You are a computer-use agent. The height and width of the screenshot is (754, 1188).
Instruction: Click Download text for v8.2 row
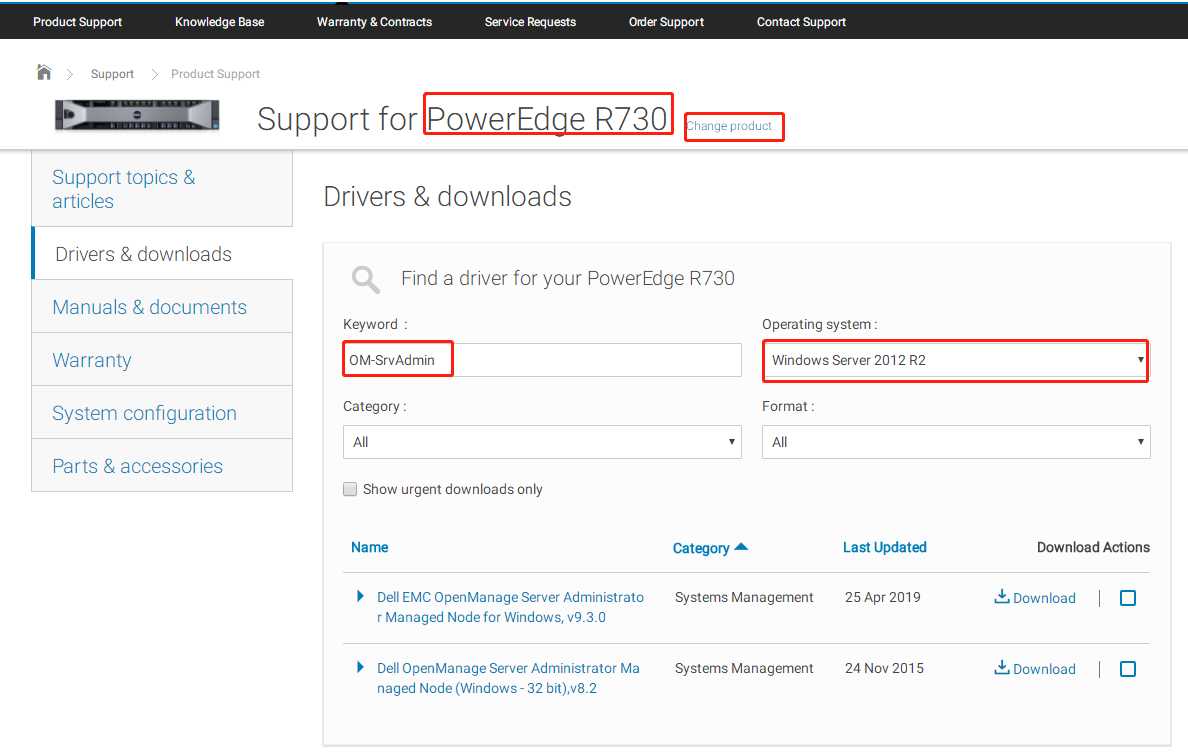pyautogui.click(x=1044, y=669)
